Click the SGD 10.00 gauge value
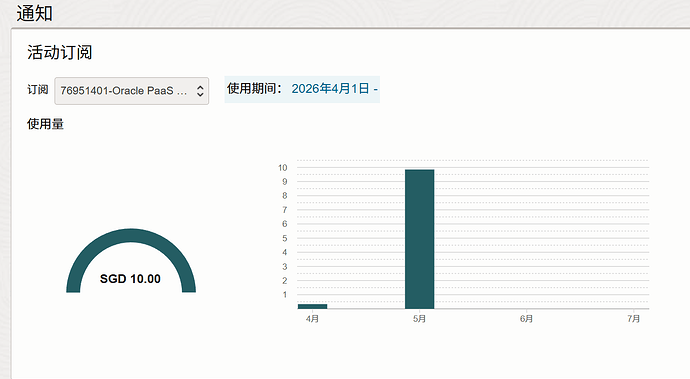 [130, 279]
